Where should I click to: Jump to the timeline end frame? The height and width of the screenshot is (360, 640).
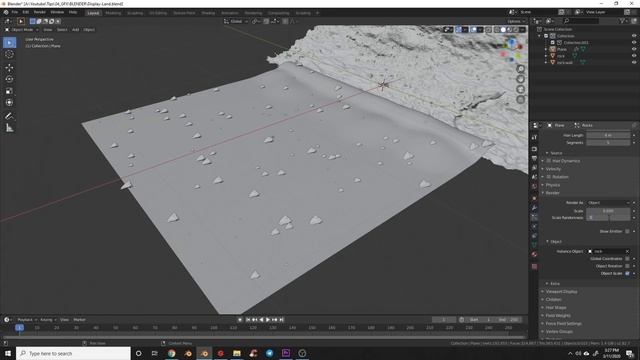point(281,320)
